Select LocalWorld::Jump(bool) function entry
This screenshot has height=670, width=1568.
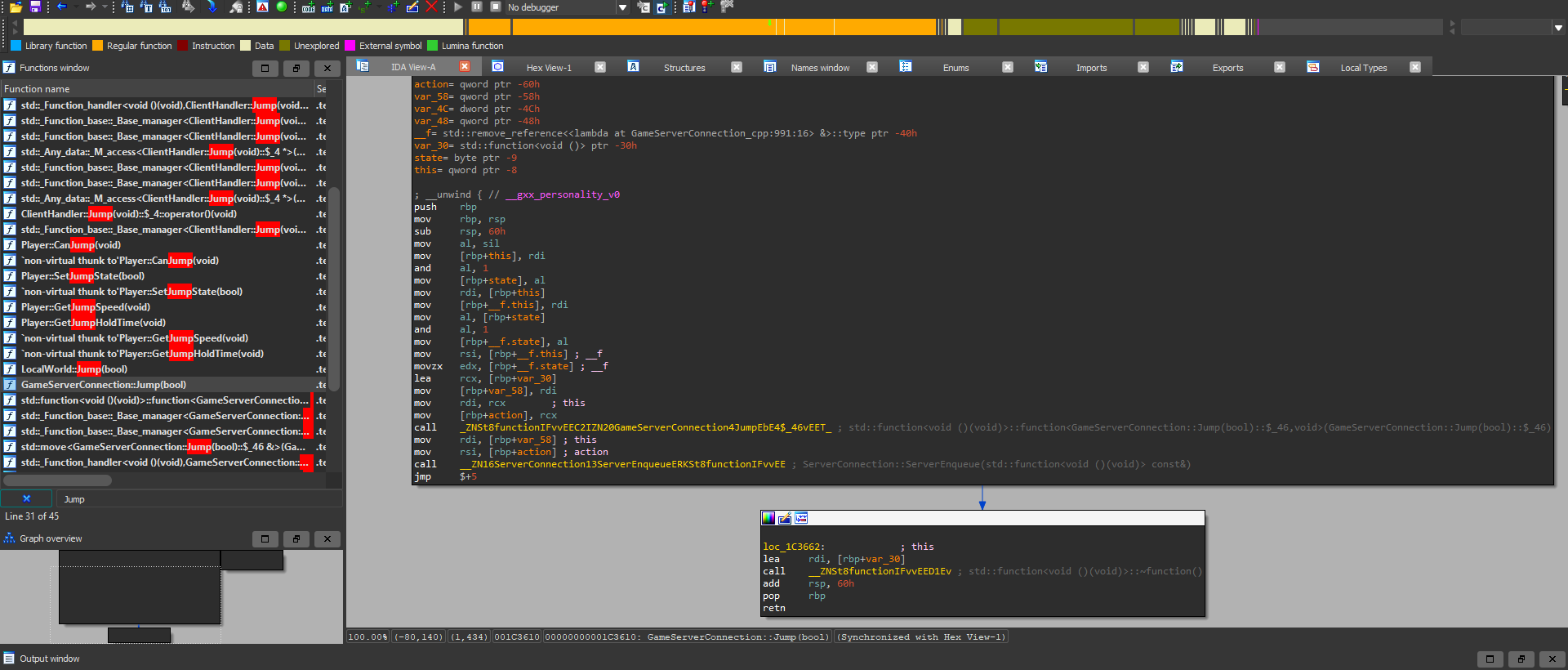[74, 369]
